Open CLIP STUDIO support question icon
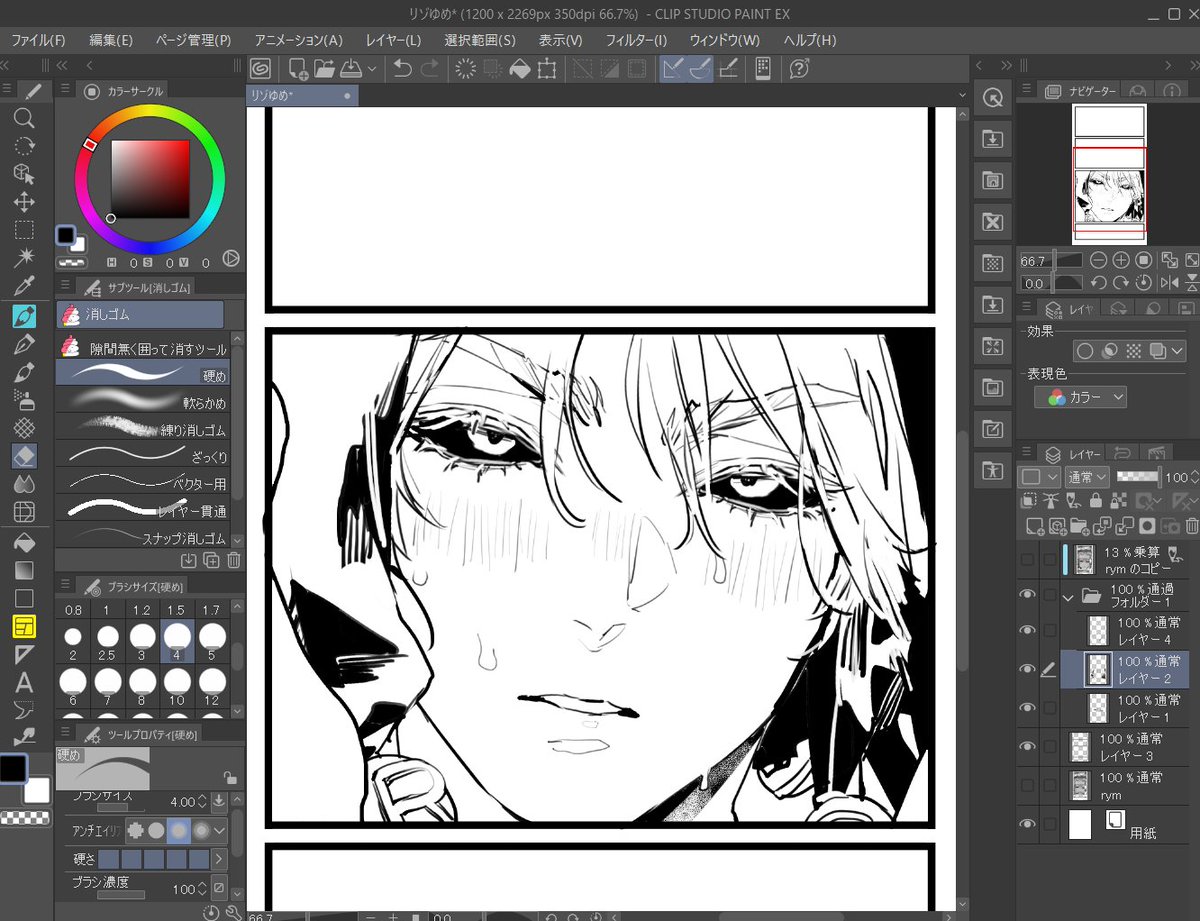Screen dimensions: 1200x921 pyautogui.click(x=798, y=68)
